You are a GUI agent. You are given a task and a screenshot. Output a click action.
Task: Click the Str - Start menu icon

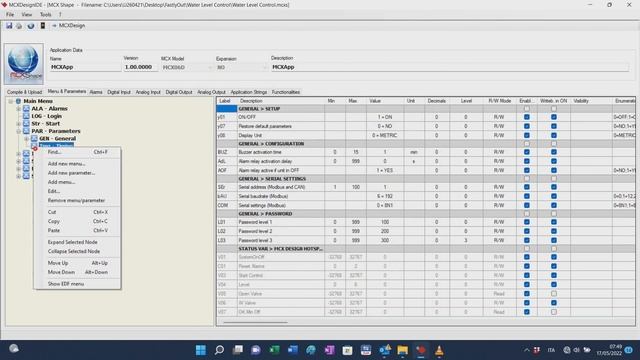tap(27, 123)
